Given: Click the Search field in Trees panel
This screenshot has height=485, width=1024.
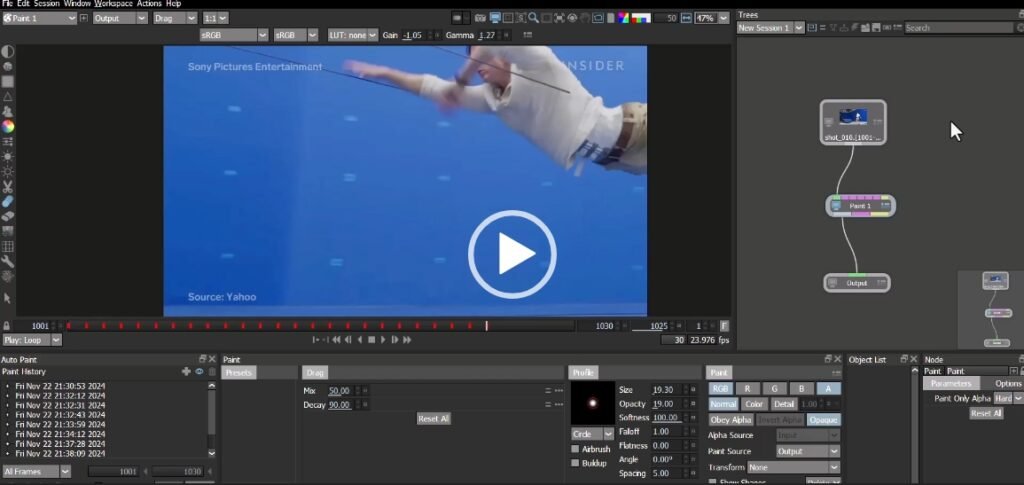Looking at the screenshot, I should [959, 28].
